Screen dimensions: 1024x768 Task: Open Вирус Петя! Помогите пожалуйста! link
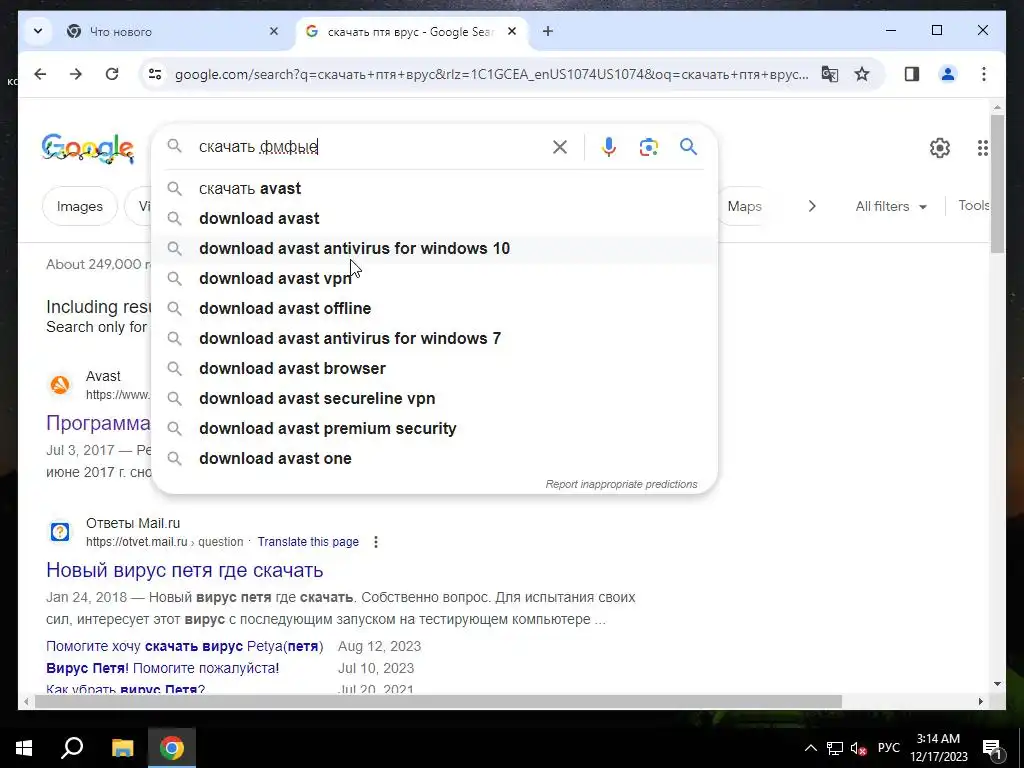(x=163, y=669)
